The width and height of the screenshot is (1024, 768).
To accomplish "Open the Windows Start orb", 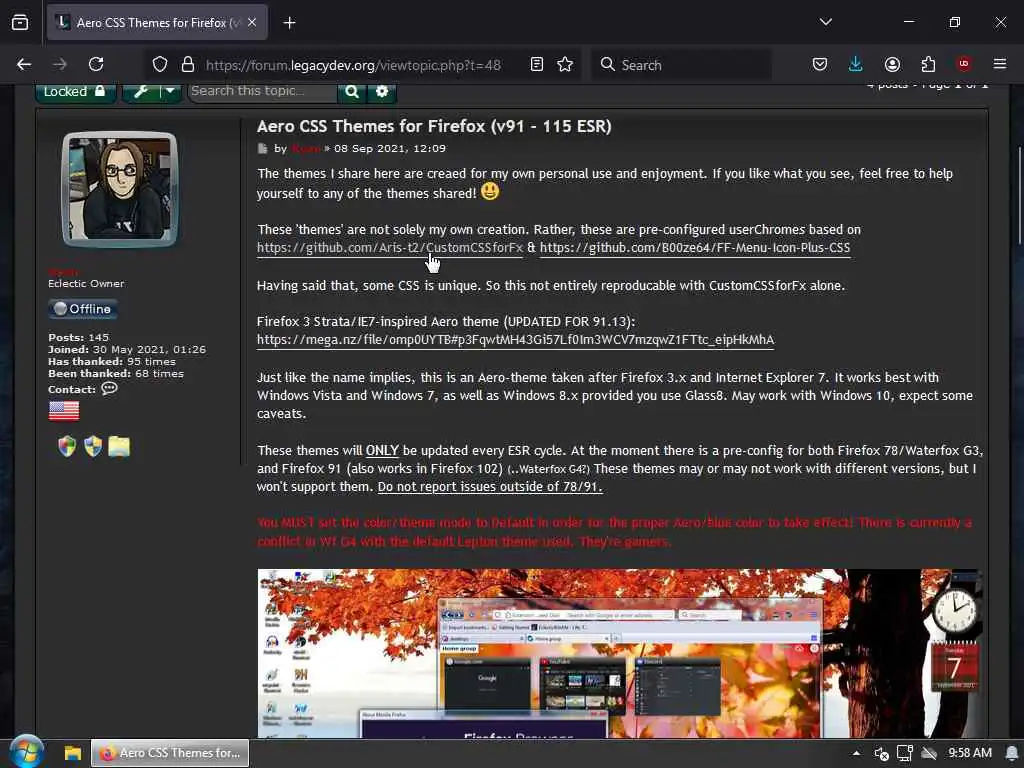I will (x=26, y=752).
